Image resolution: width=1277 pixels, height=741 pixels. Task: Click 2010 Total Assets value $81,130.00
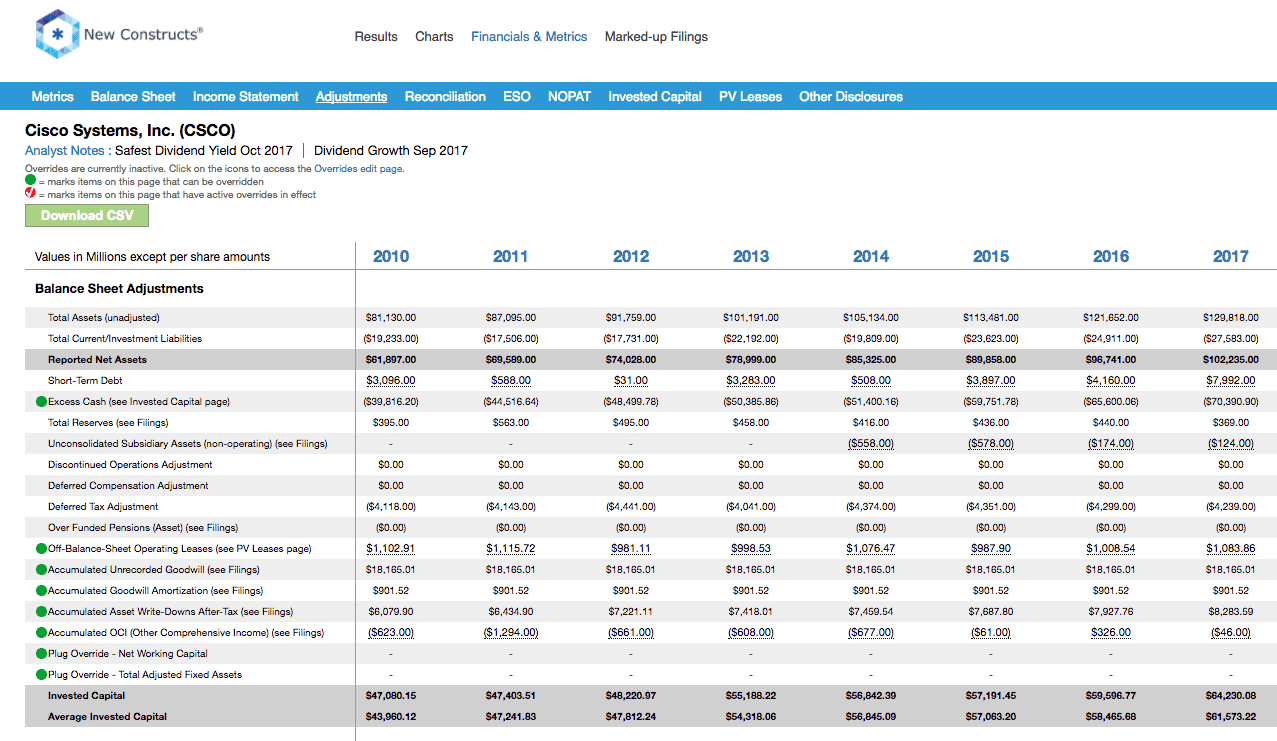[391, 318]
